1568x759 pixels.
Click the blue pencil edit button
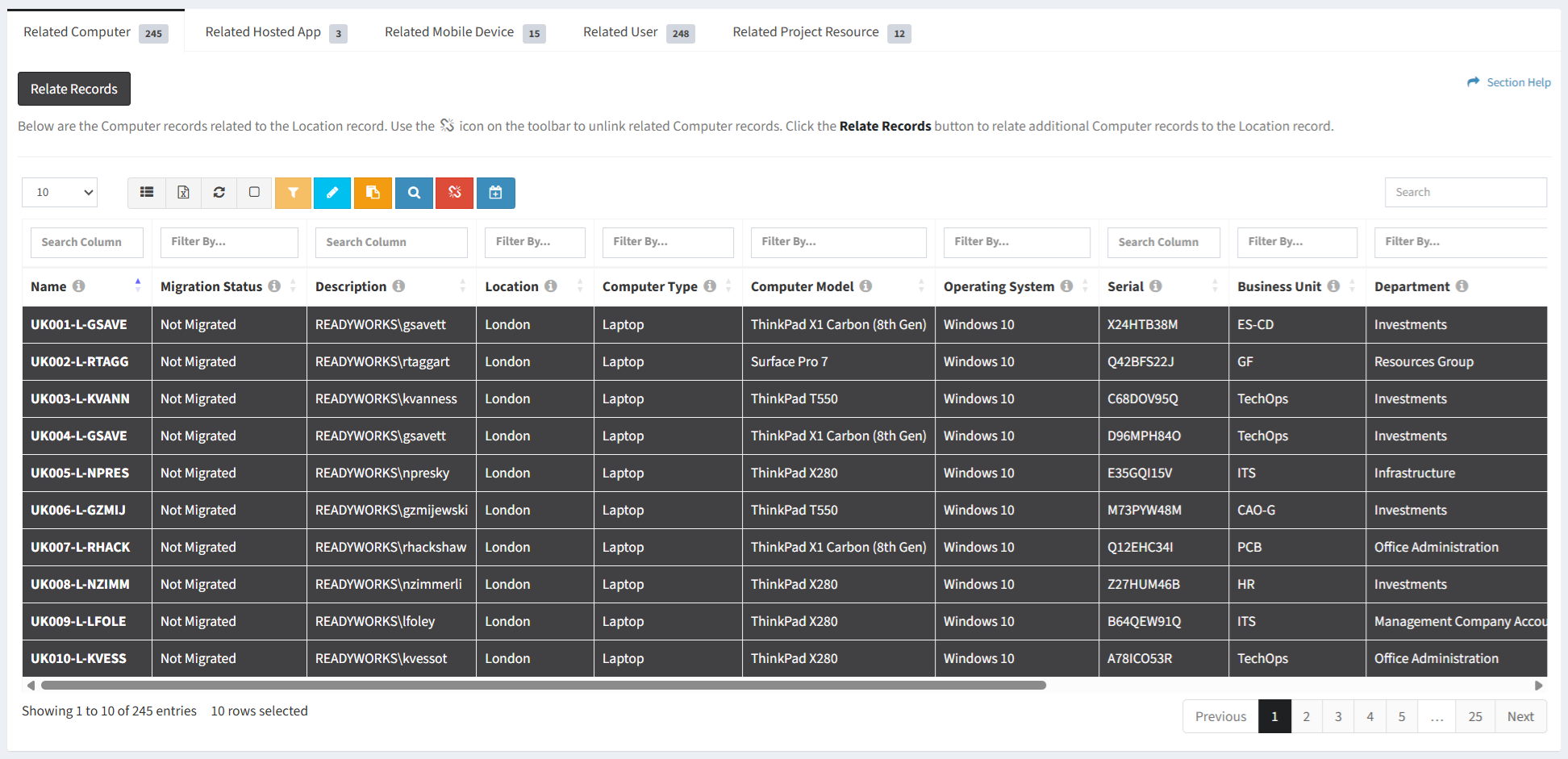click(x=332, y=193)
